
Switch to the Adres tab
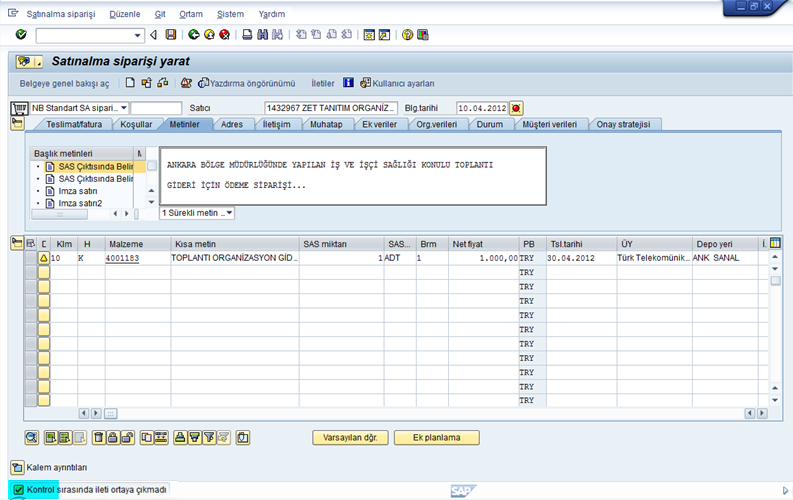click(x=232, y=124)
